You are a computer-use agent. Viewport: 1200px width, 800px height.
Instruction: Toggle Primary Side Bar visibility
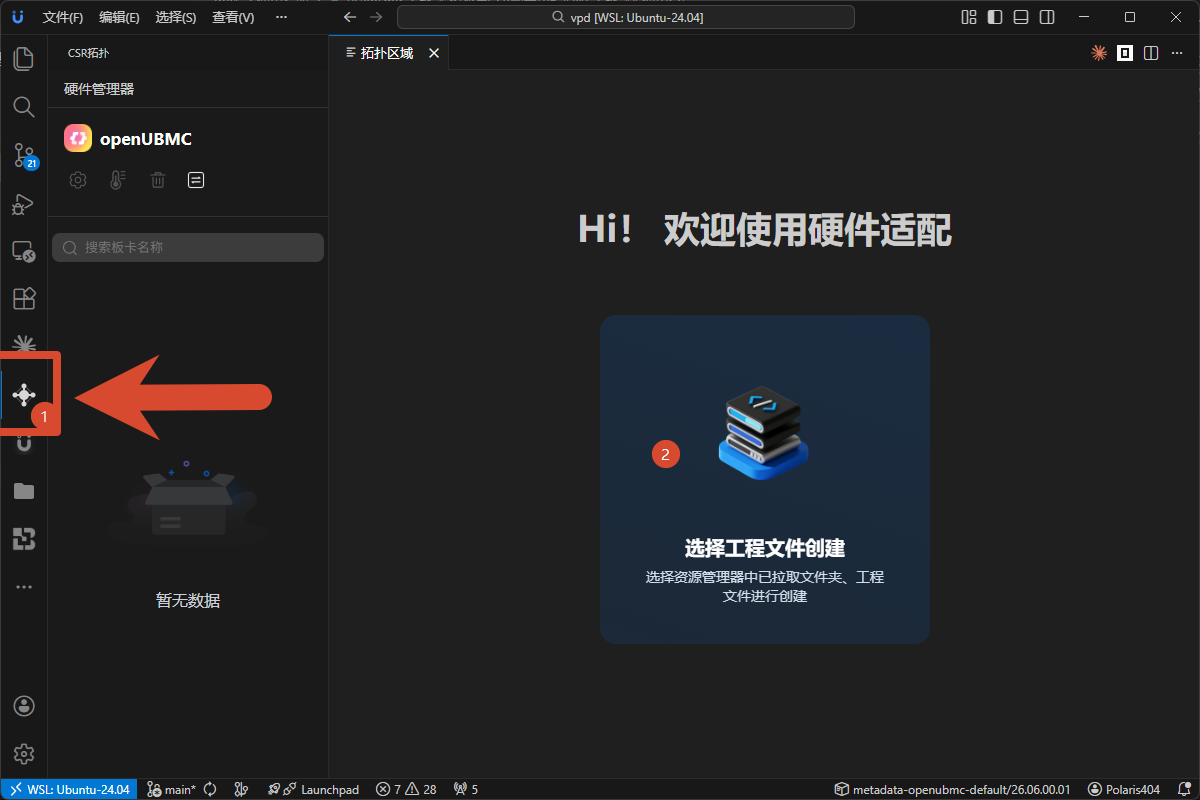pyautogui.click(x=995, y=17)
